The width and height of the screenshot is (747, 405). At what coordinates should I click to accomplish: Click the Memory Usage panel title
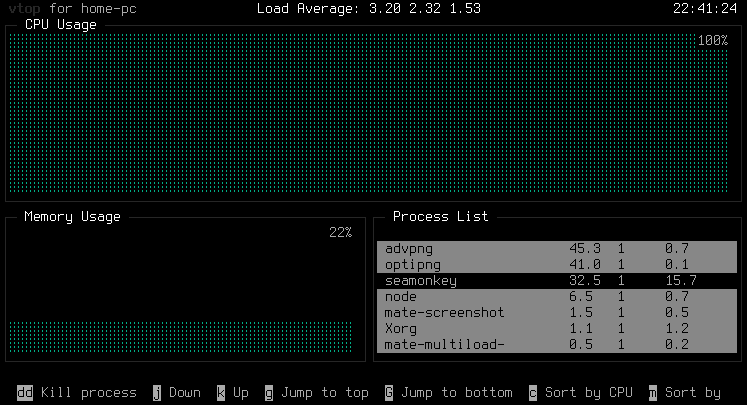(72, 217)
